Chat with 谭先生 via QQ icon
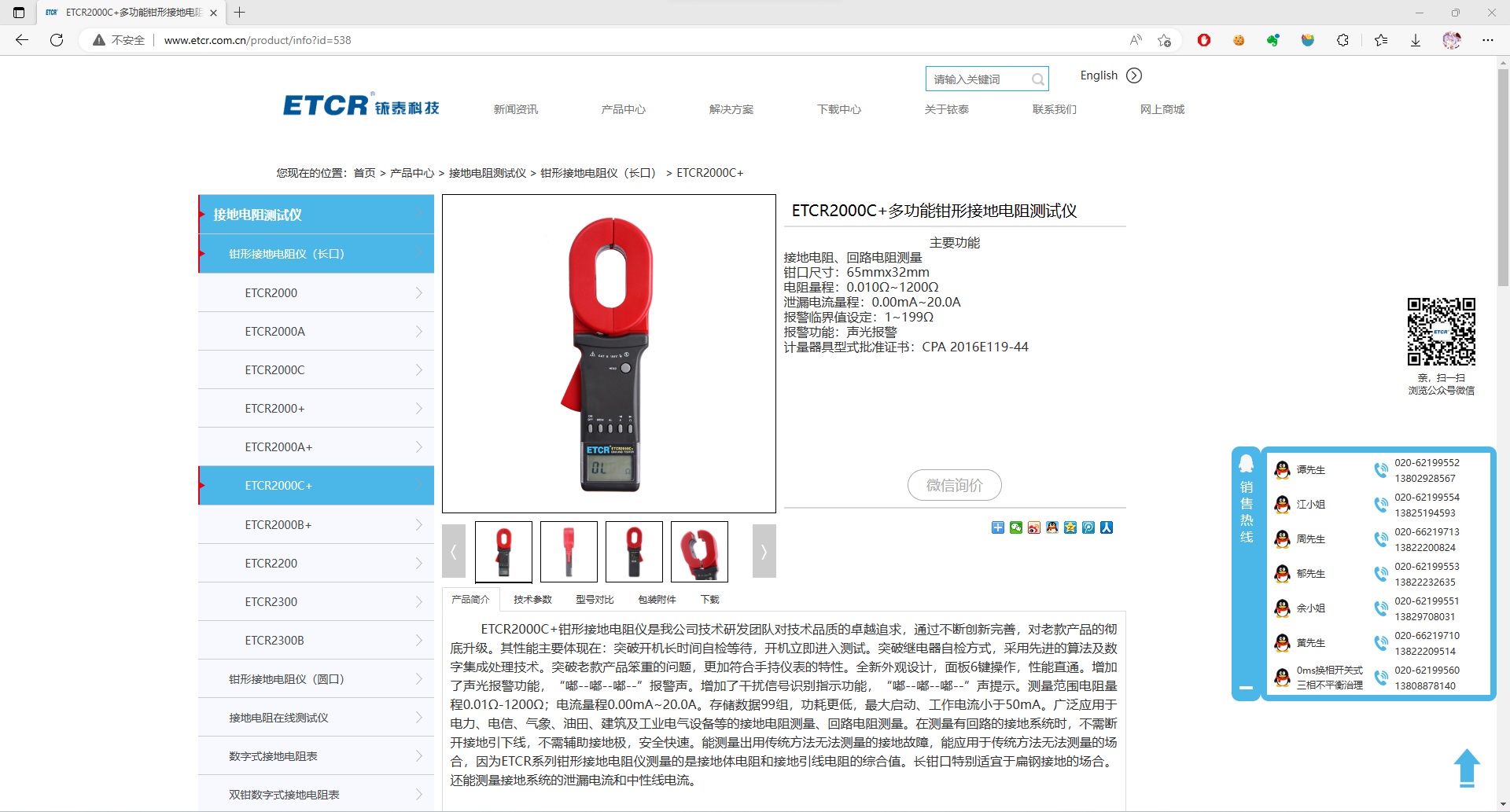The width and height of the screenshot is (1510, 812). click(x=1282, y=470)
